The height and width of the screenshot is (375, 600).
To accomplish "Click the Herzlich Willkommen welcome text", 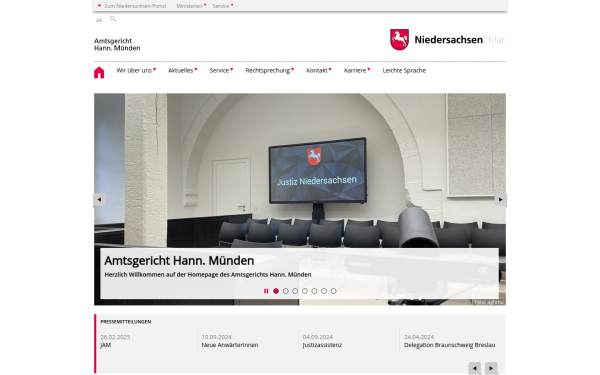I will [208, 275].
